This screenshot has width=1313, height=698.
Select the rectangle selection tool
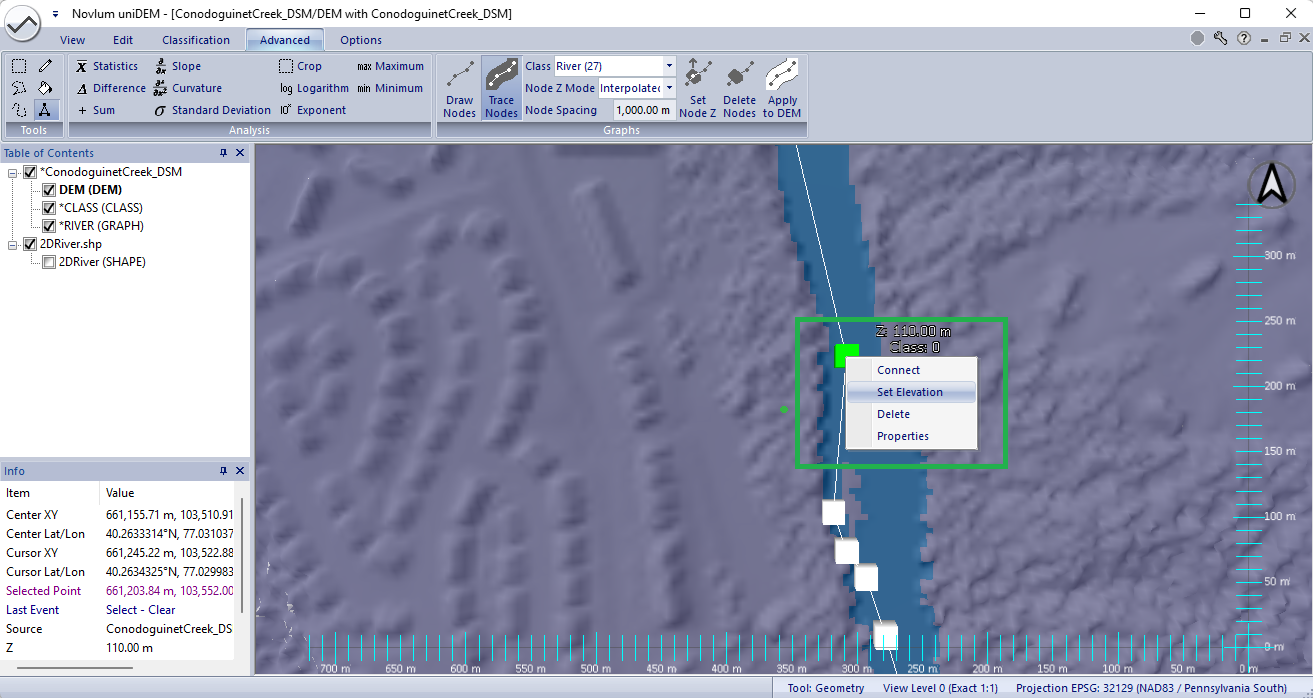coord(19,66)
